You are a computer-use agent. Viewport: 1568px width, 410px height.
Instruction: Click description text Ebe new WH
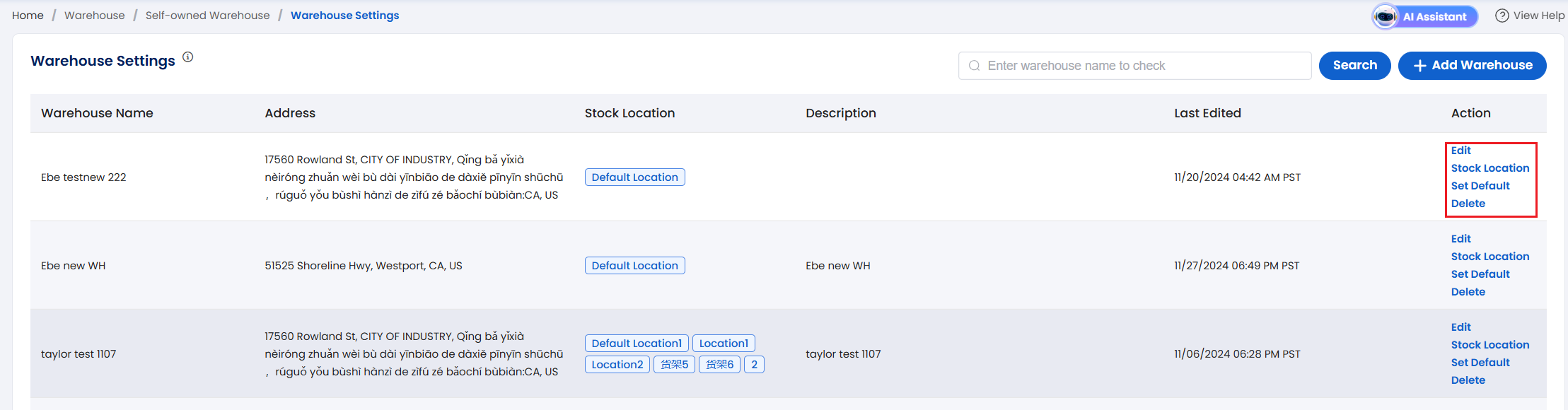pos(838,266)
